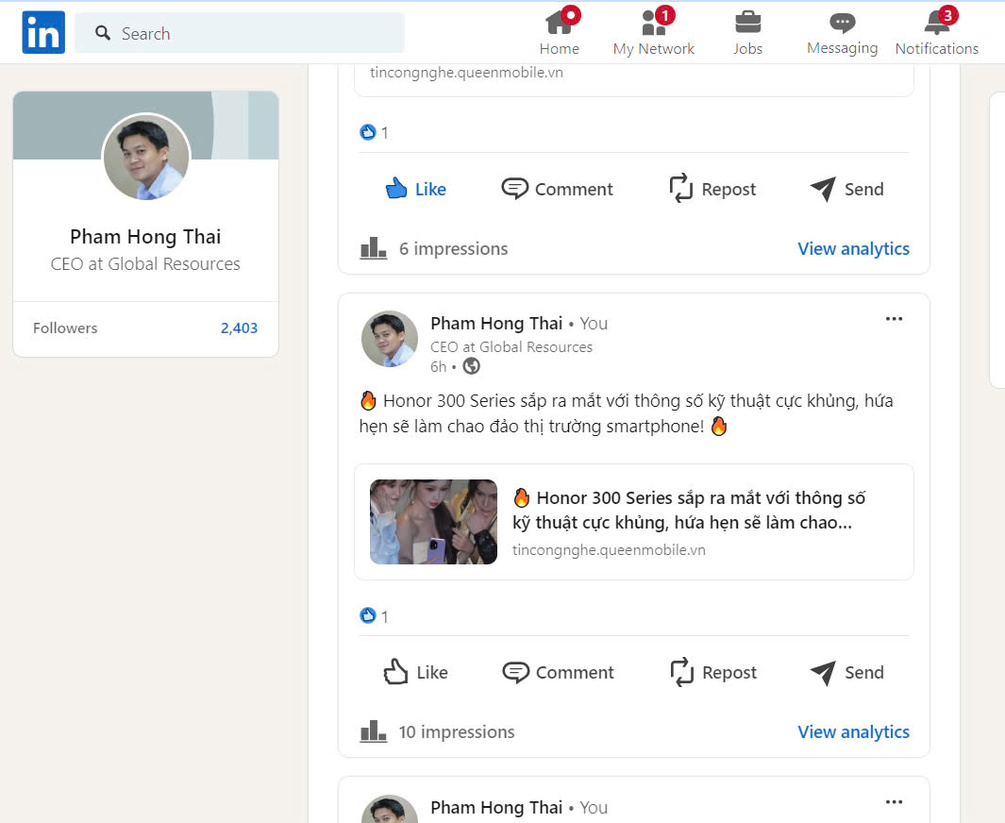Open the 2,403 followers count
1005x823 pixels.
239,328
